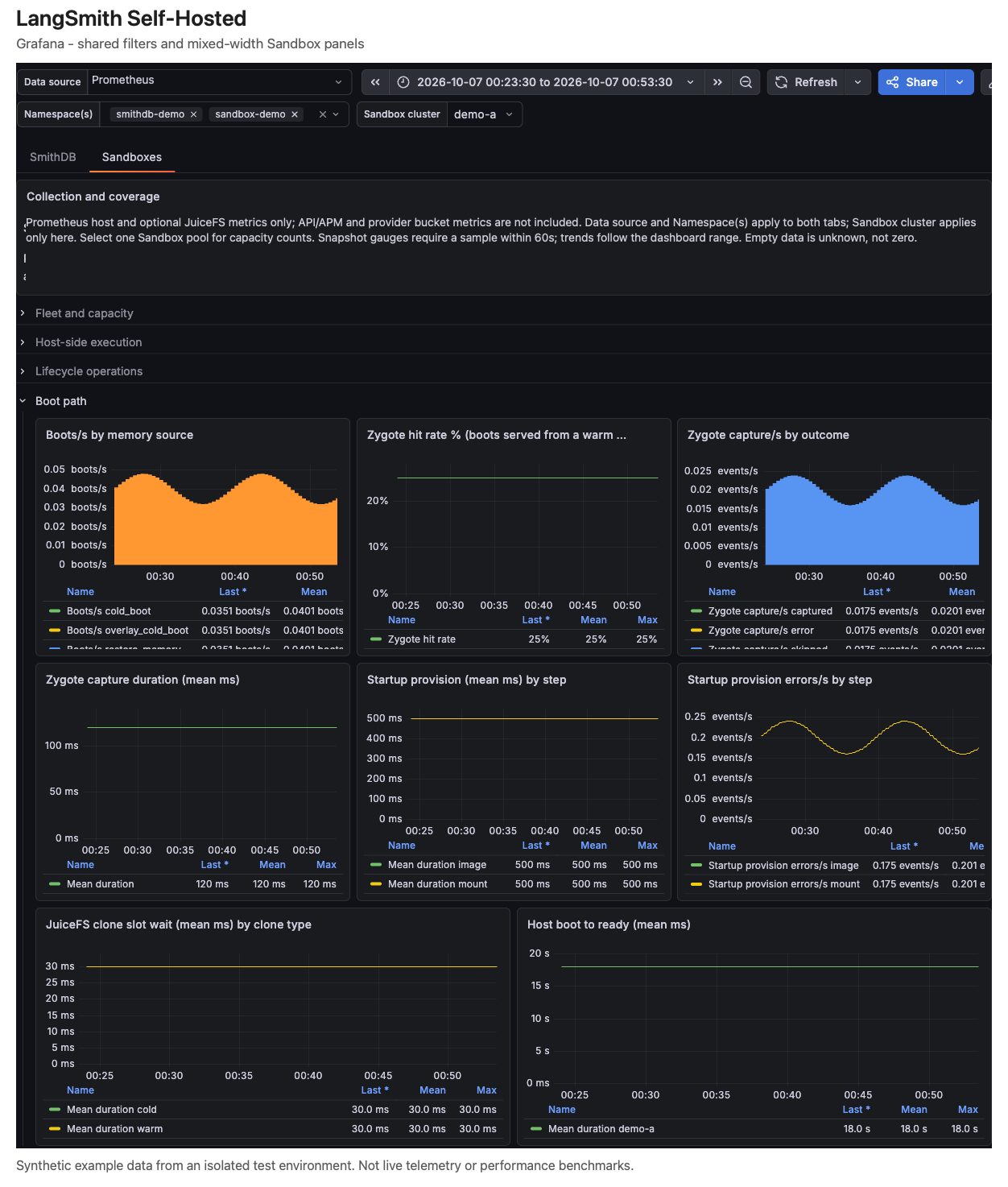Click Mean duration demo-a 18.0 s Max value

pyautogui.click(x=965, y=1129)
